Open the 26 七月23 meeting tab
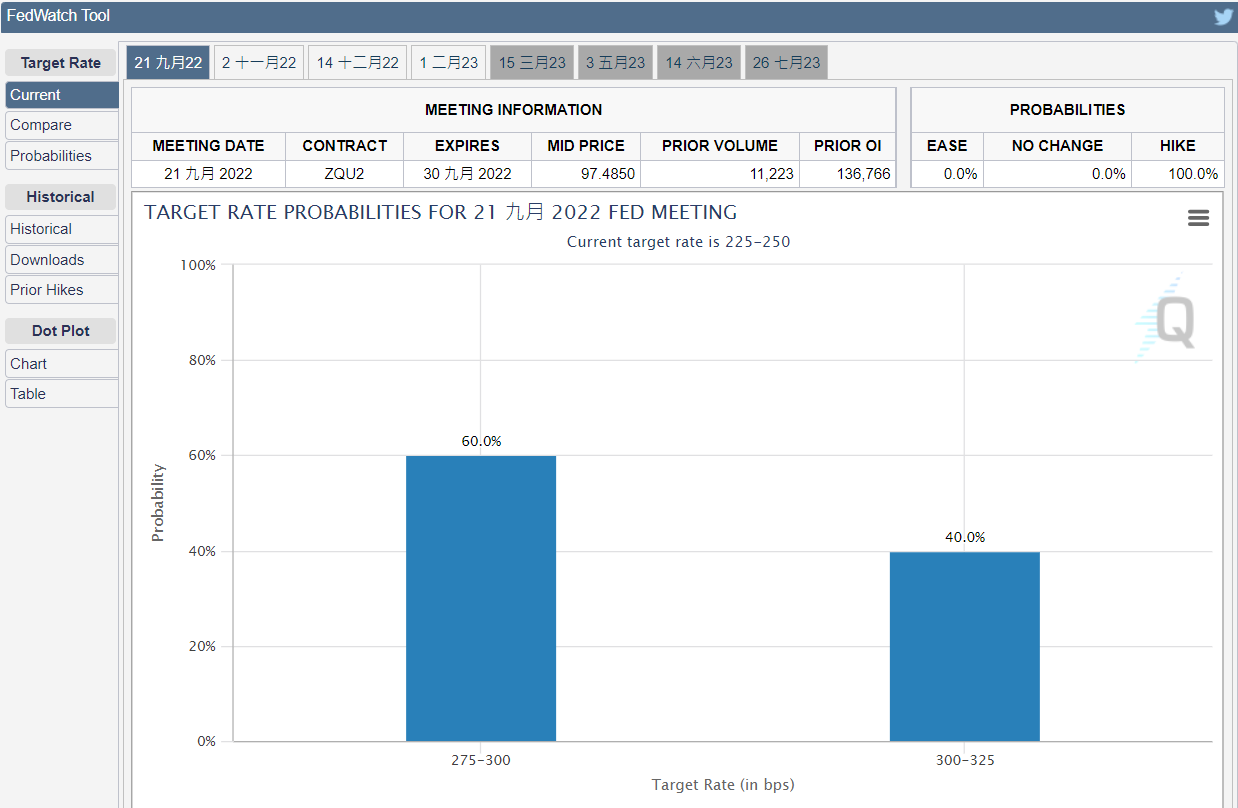The image size is (1238, 808). [x=786, y=62]
